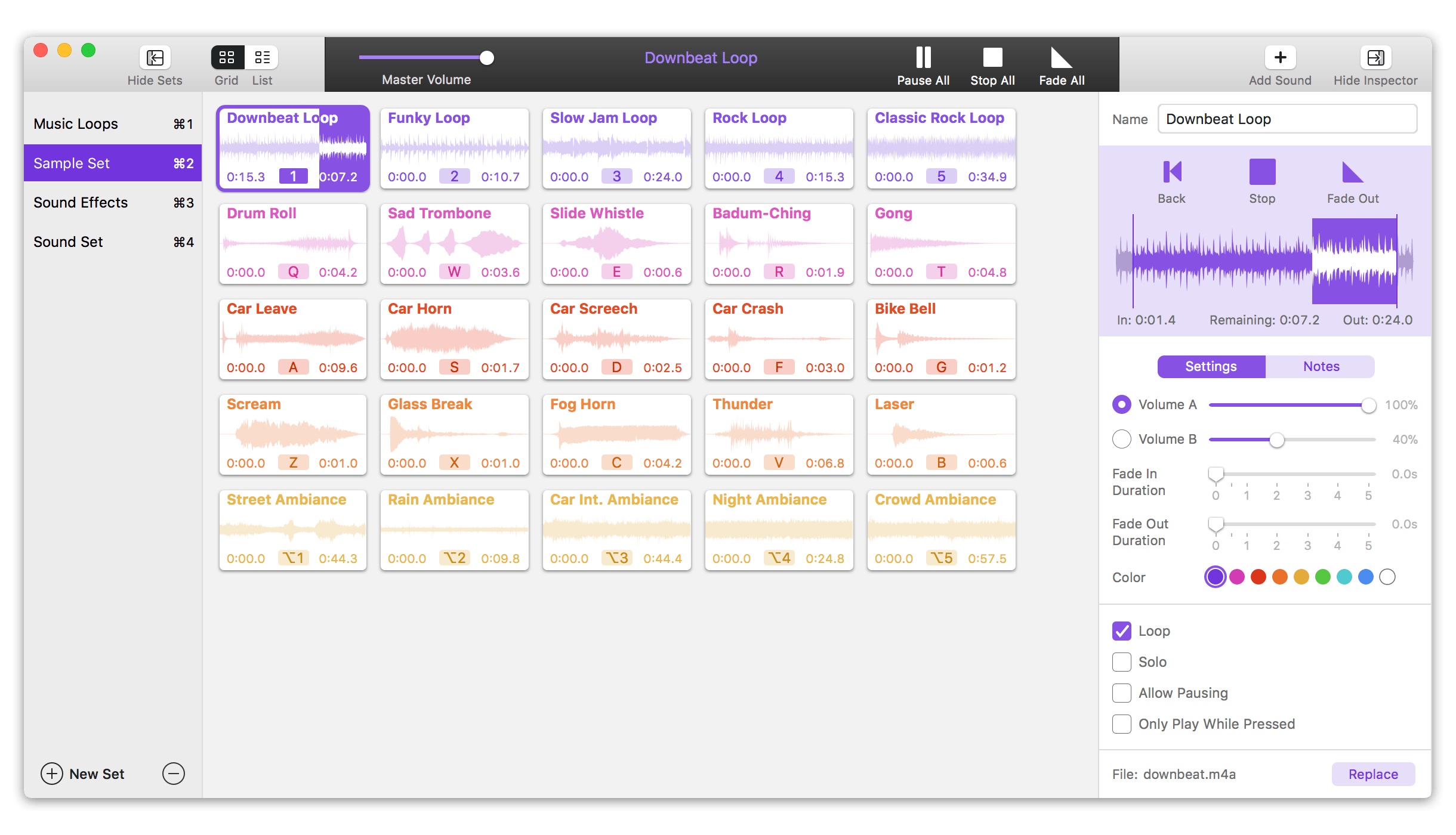The height and width of the screenshot is (835, 1456).
Task: Select the Volume B radio button
Action: click(1122, 439)
